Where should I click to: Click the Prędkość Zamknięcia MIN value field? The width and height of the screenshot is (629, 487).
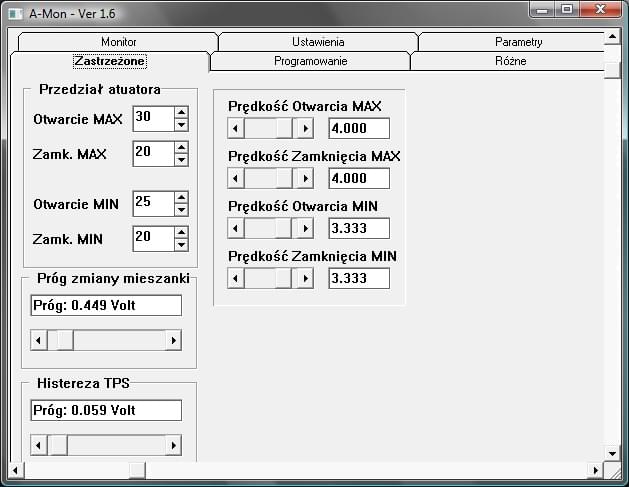(x=359, y=278)
